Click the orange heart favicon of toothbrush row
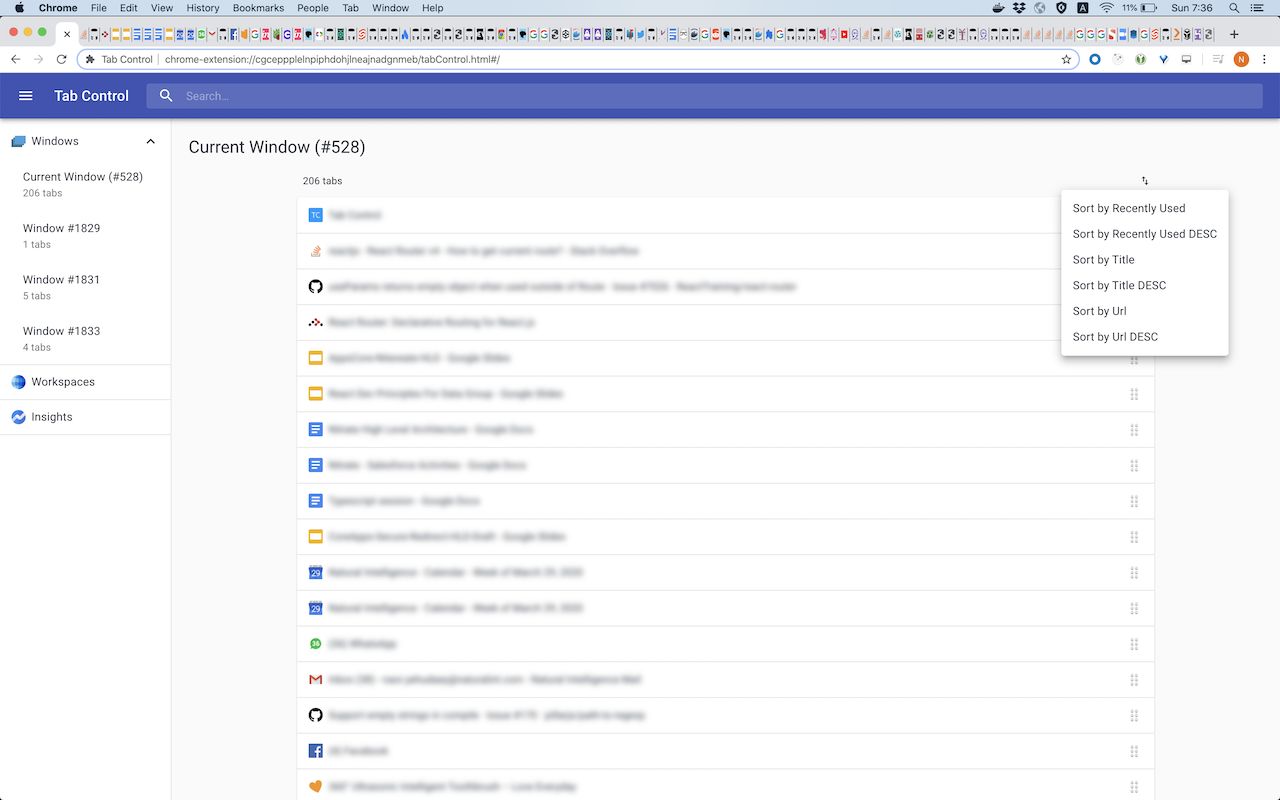 tap(315, 787)
